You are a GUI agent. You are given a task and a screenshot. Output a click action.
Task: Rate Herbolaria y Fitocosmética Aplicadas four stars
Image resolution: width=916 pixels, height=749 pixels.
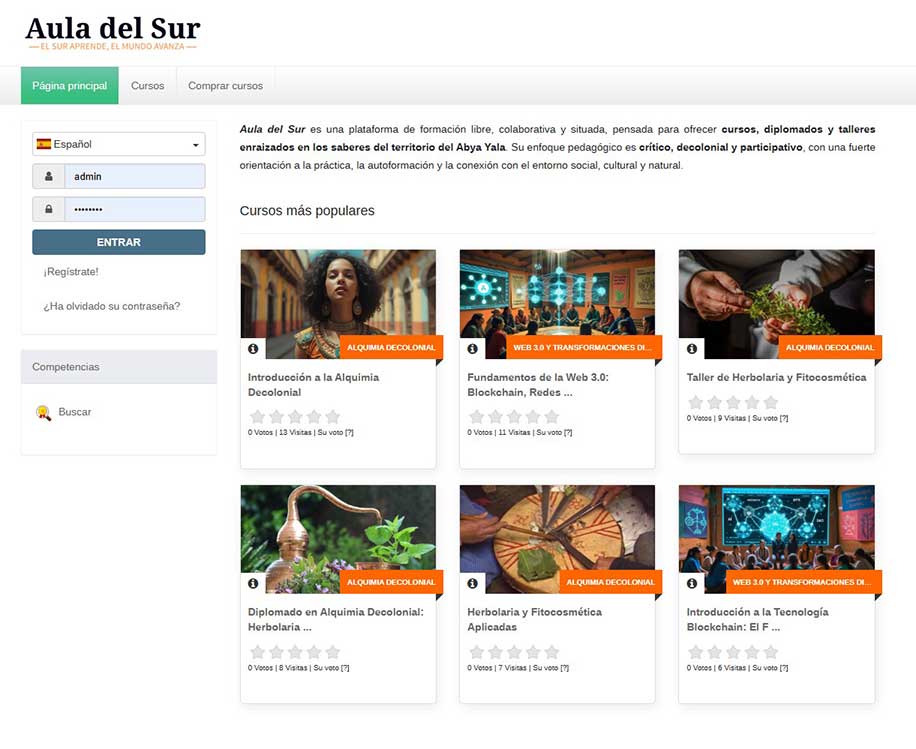coord(533,651)
